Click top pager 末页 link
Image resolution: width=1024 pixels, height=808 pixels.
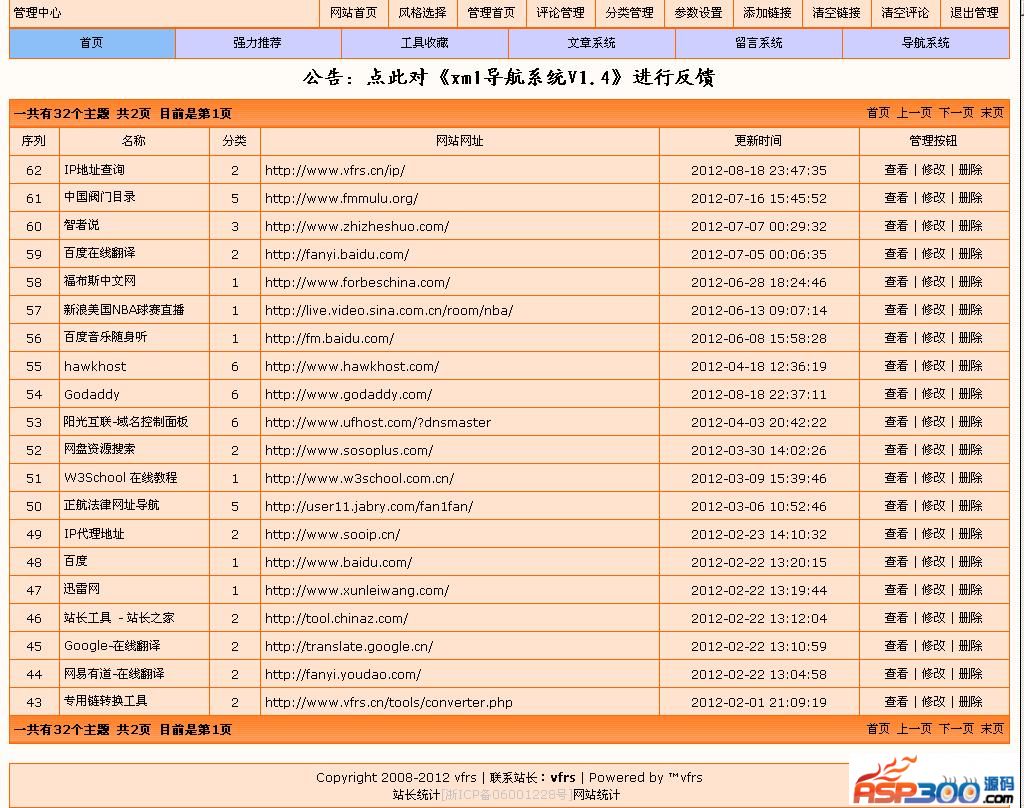(x=992, y=113)
